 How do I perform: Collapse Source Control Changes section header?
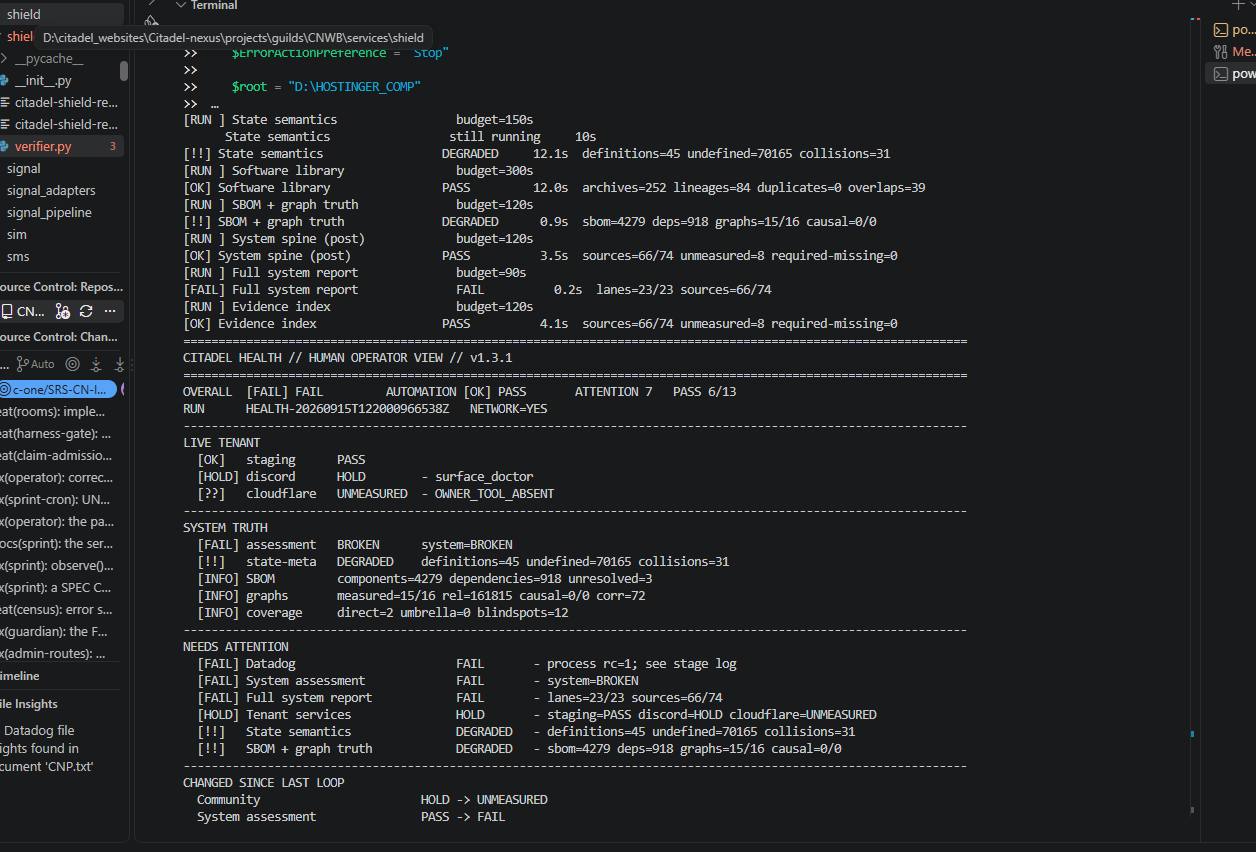pyautogui.click(x=60, y=337)
